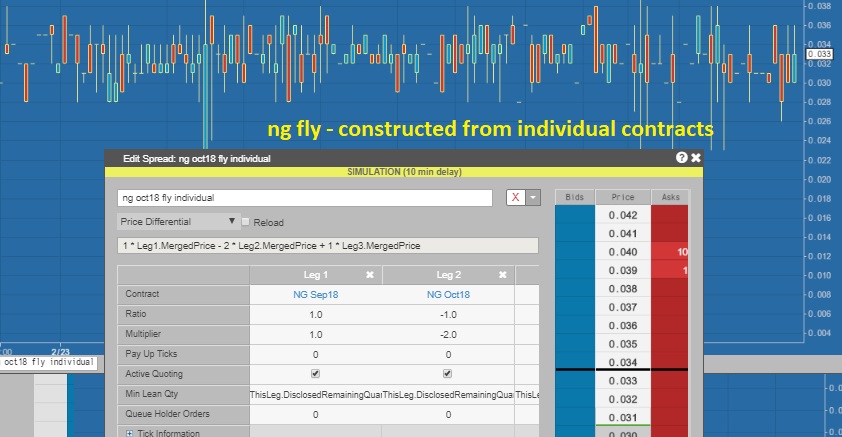842x437 pixels.
Task: Click ask quantity at 0.040
Action: 670,252
